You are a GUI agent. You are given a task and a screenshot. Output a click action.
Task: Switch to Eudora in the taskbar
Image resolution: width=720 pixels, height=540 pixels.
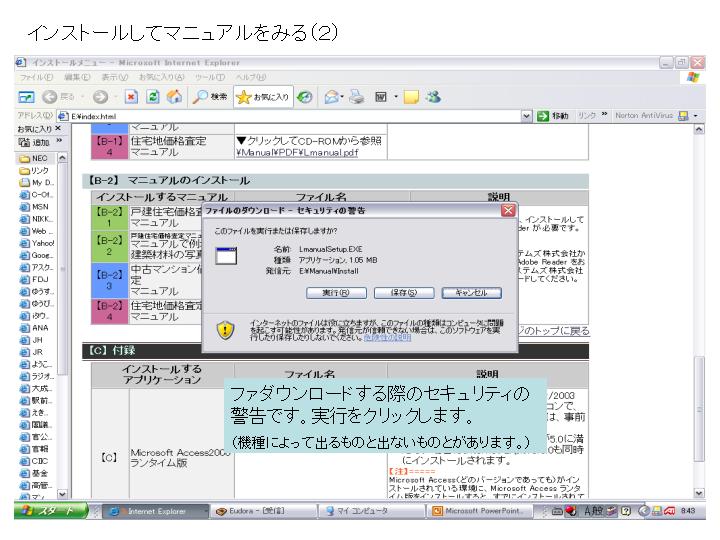pos(264,511)
